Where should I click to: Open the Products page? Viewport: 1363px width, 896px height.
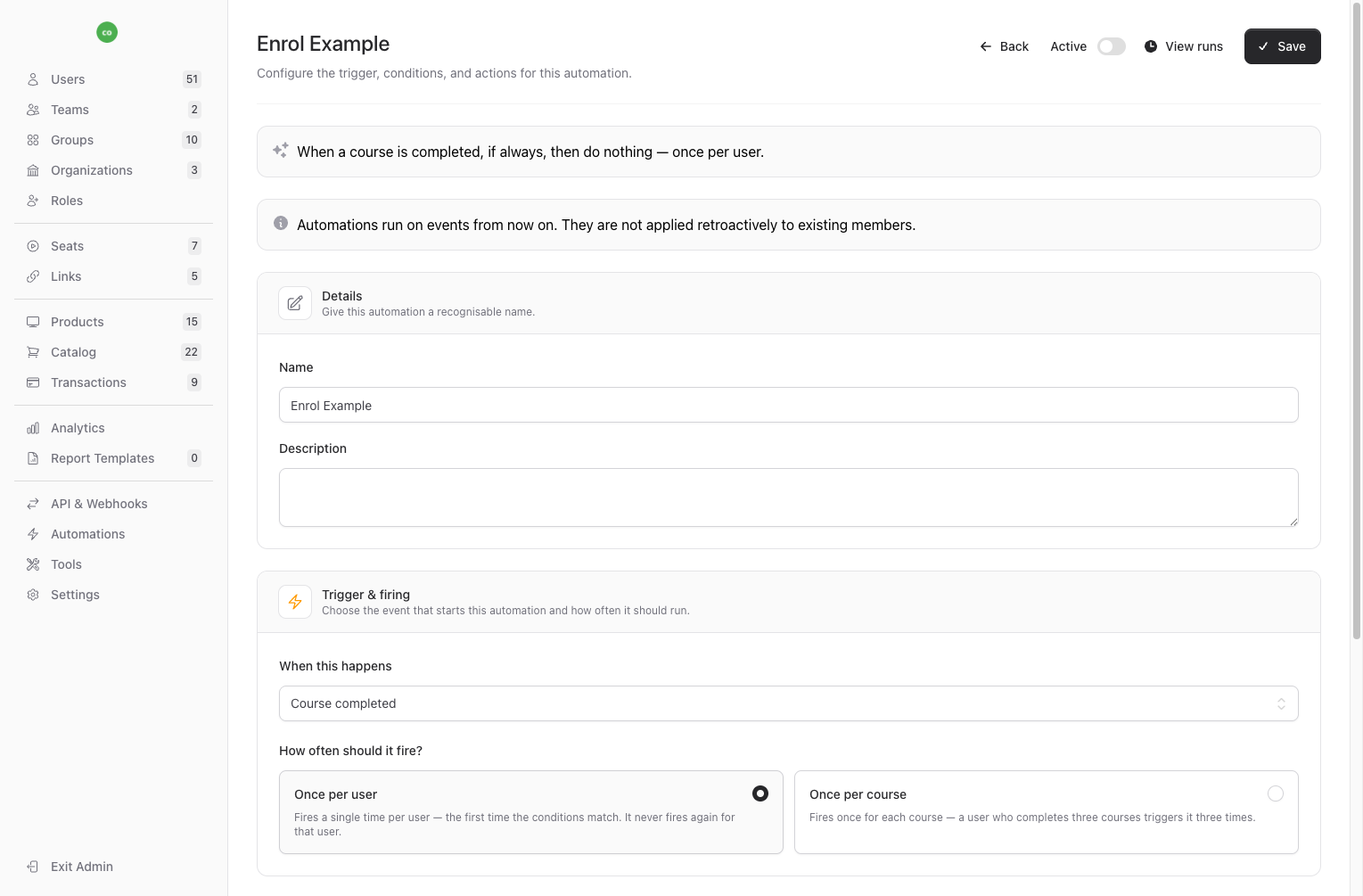[x=114, y=322]
